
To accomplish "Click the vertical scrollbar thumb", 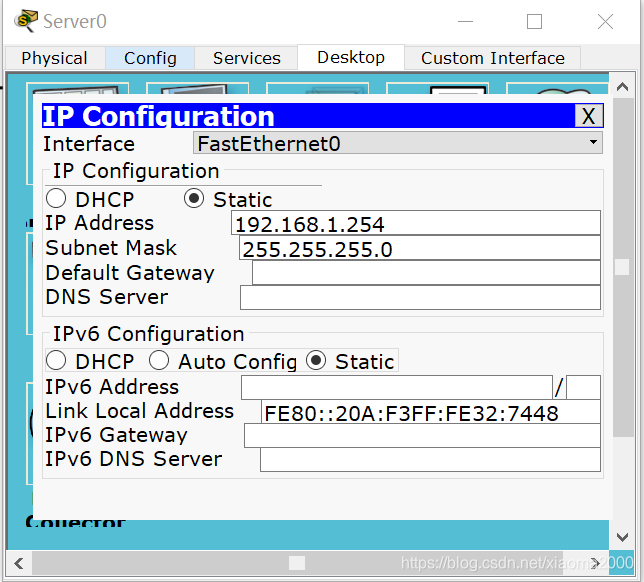I will (622, 267).
